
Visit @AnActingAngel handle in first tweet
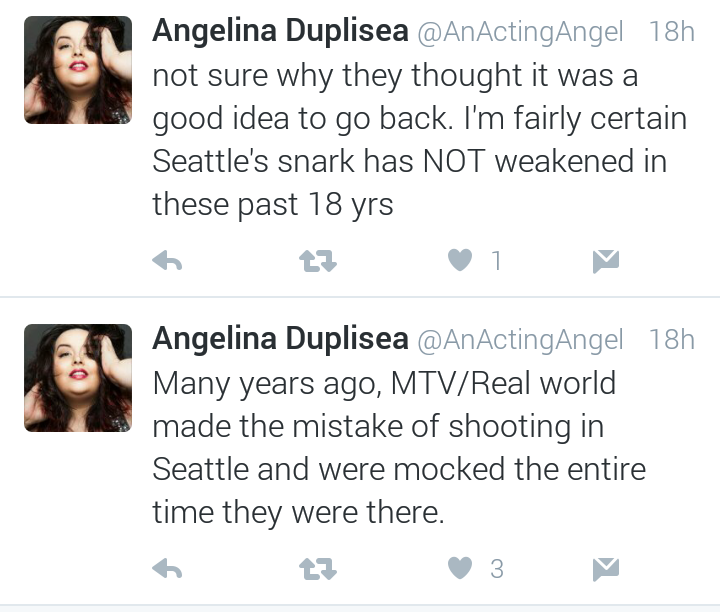point(520,32)
